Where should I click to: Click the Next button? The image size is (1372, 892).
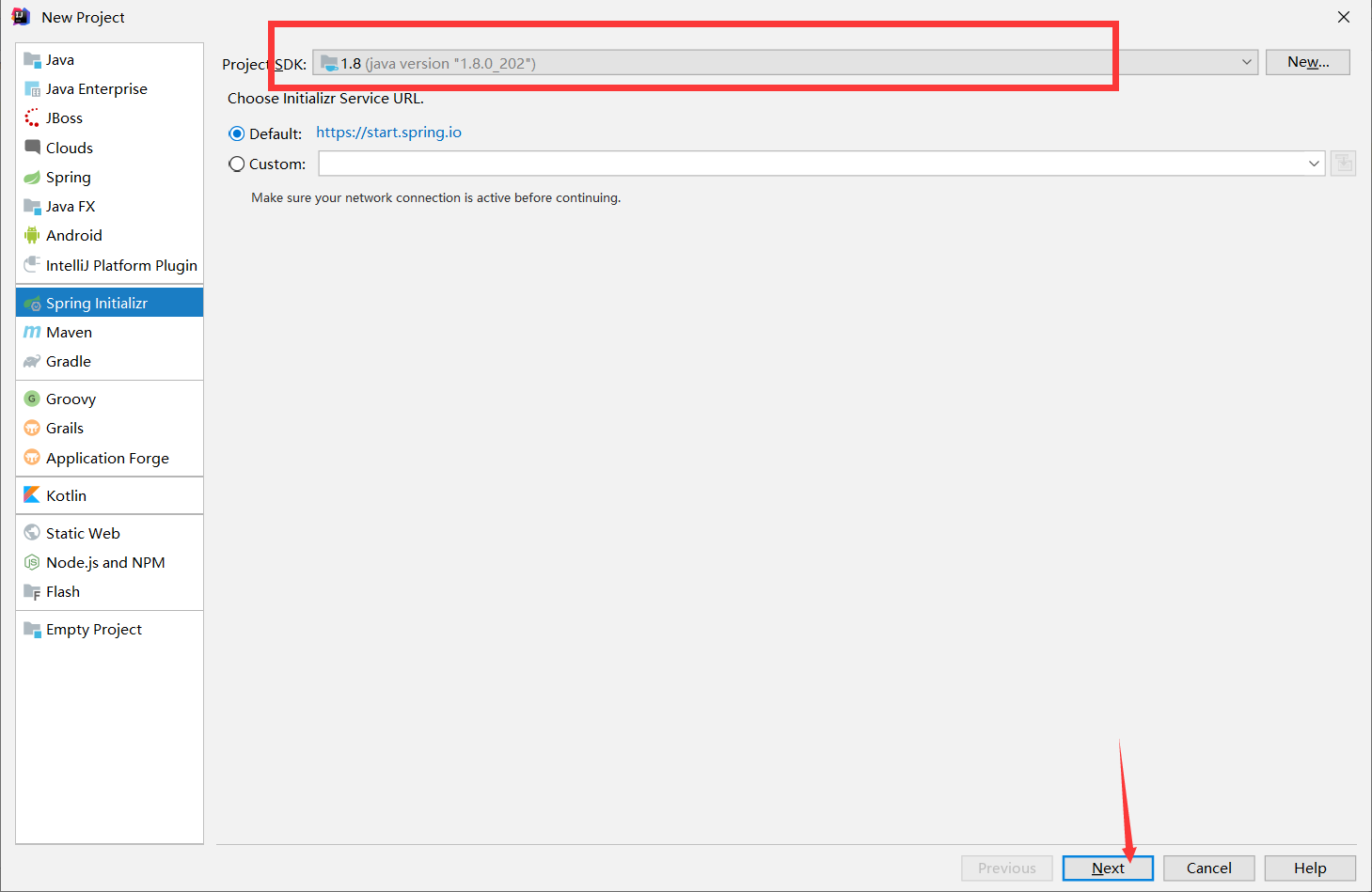pyautogui.click(x=1108, y=868)
